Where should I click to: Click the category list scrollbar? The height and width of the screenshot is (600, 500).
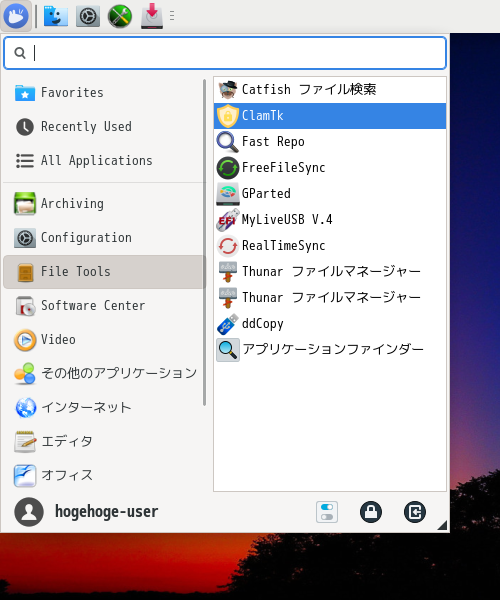pos(205,242)
